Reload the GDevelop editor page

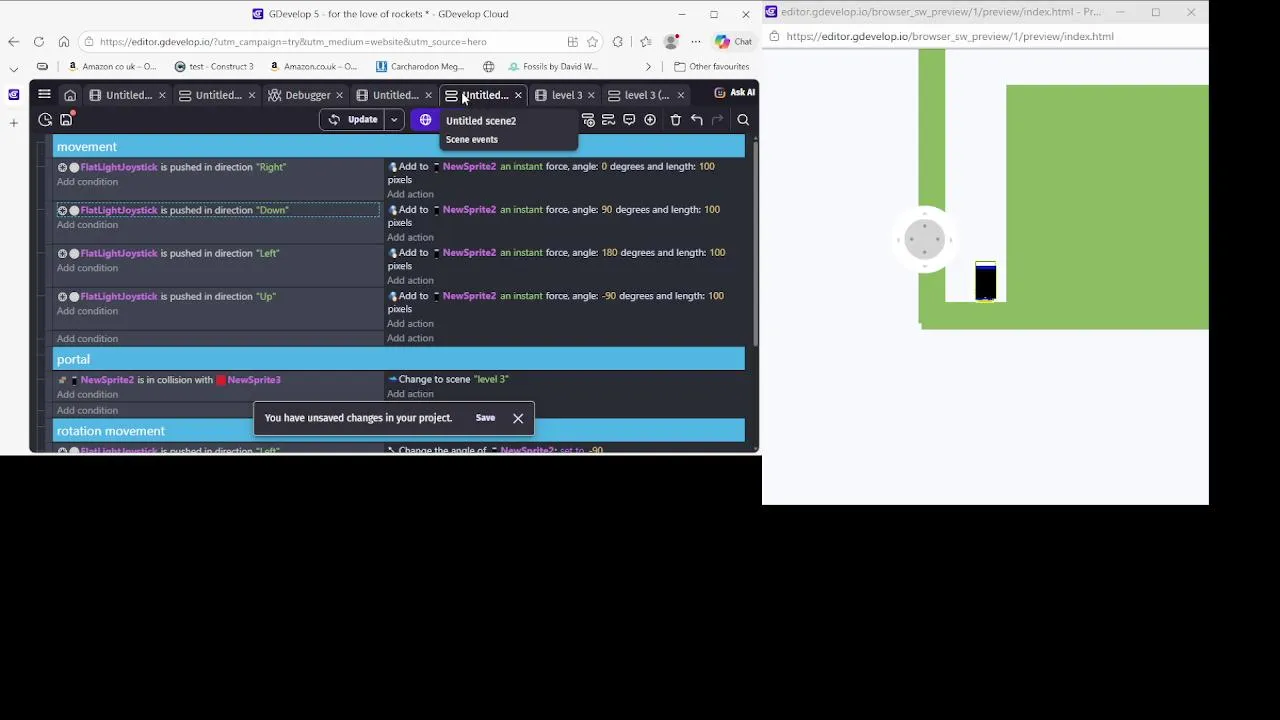[38, 42]
